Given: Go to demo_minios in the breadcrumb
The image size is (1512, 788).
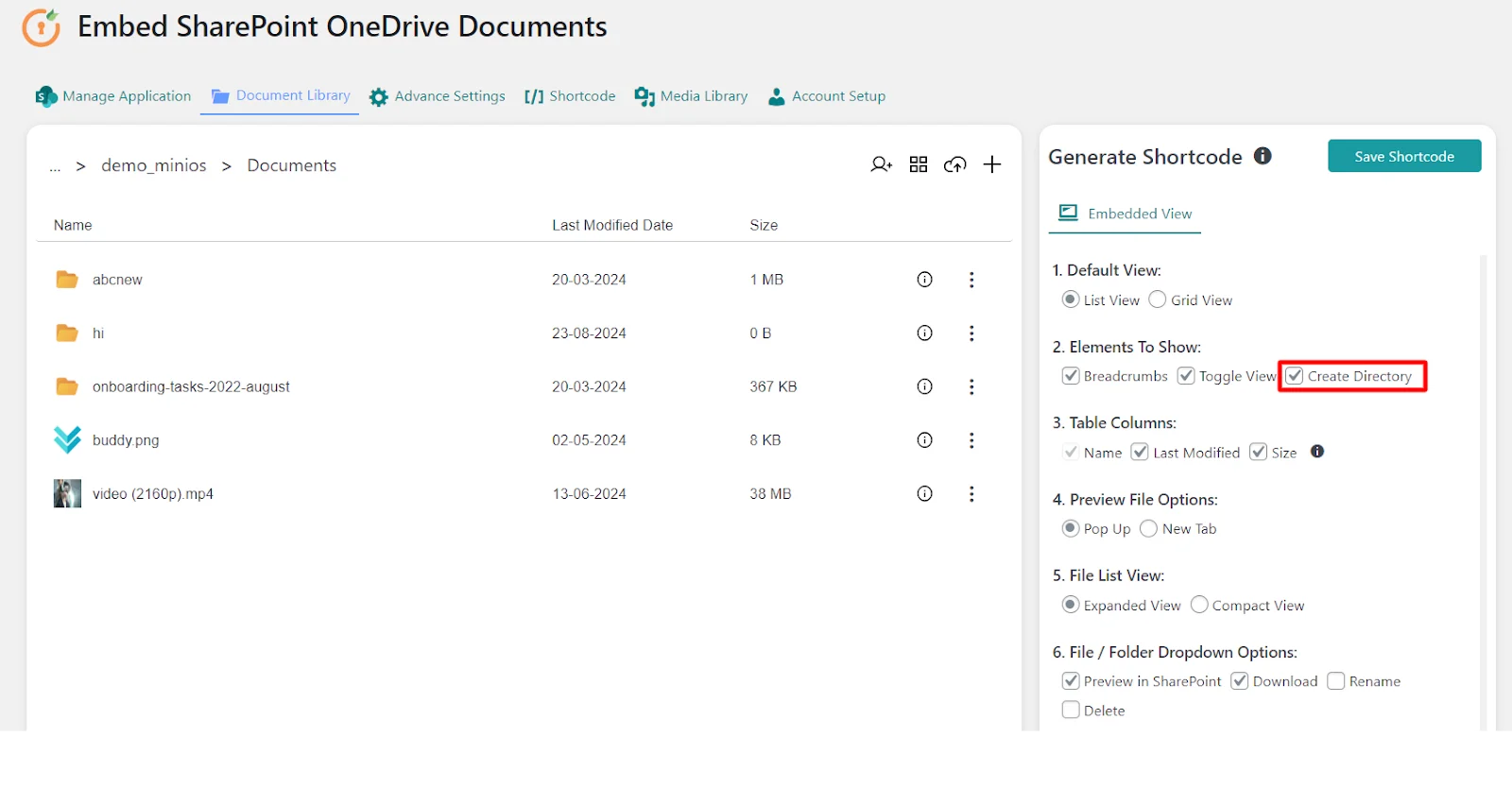Looking at the screenshot, I should pyautogui.click(x=154, y=165).
